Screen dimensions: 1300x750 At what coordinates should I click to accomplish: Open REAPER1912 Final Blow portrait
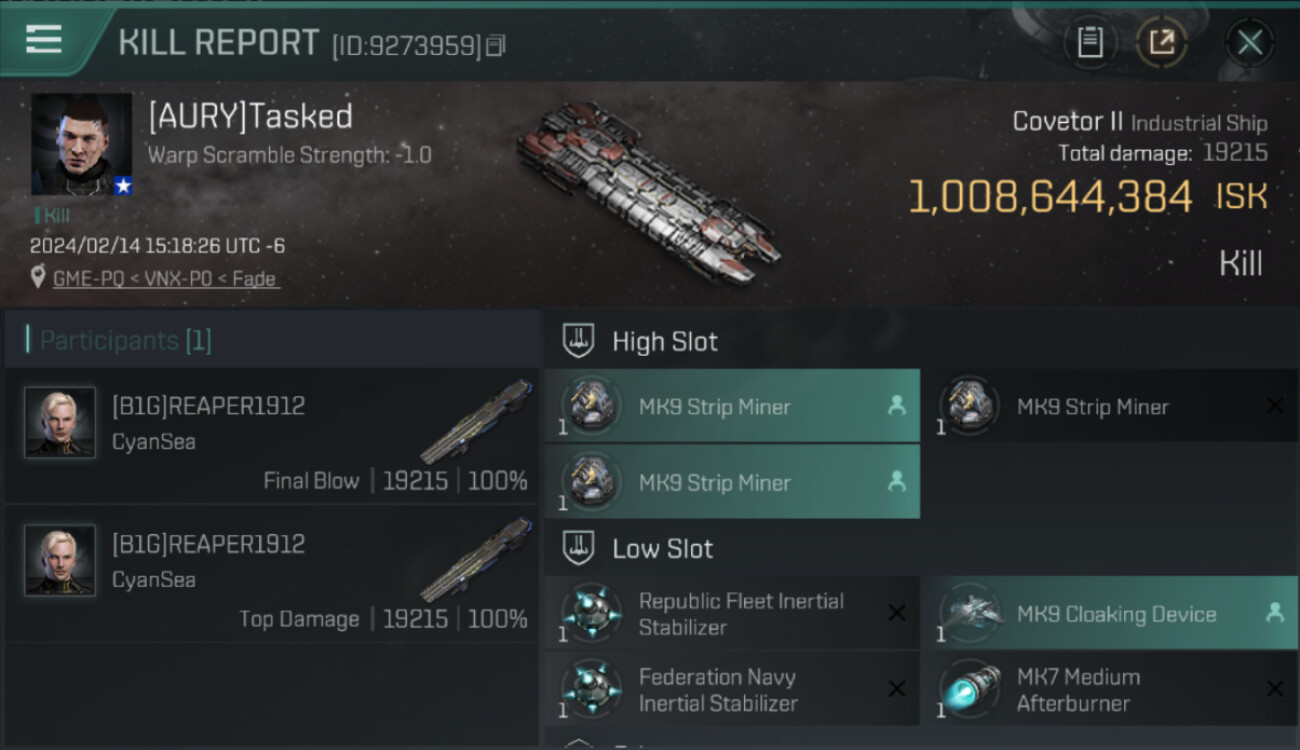click(x=60, y=422)
